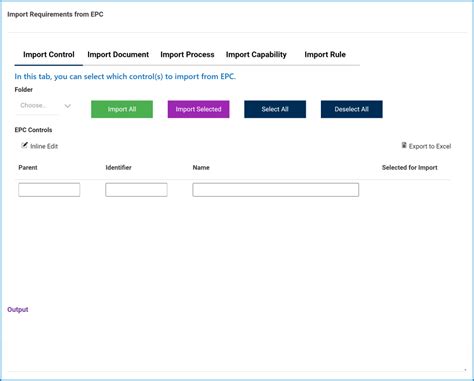Go to the Import Process tab
This screenshot has height=381, width=474.
tap(187, 55)
